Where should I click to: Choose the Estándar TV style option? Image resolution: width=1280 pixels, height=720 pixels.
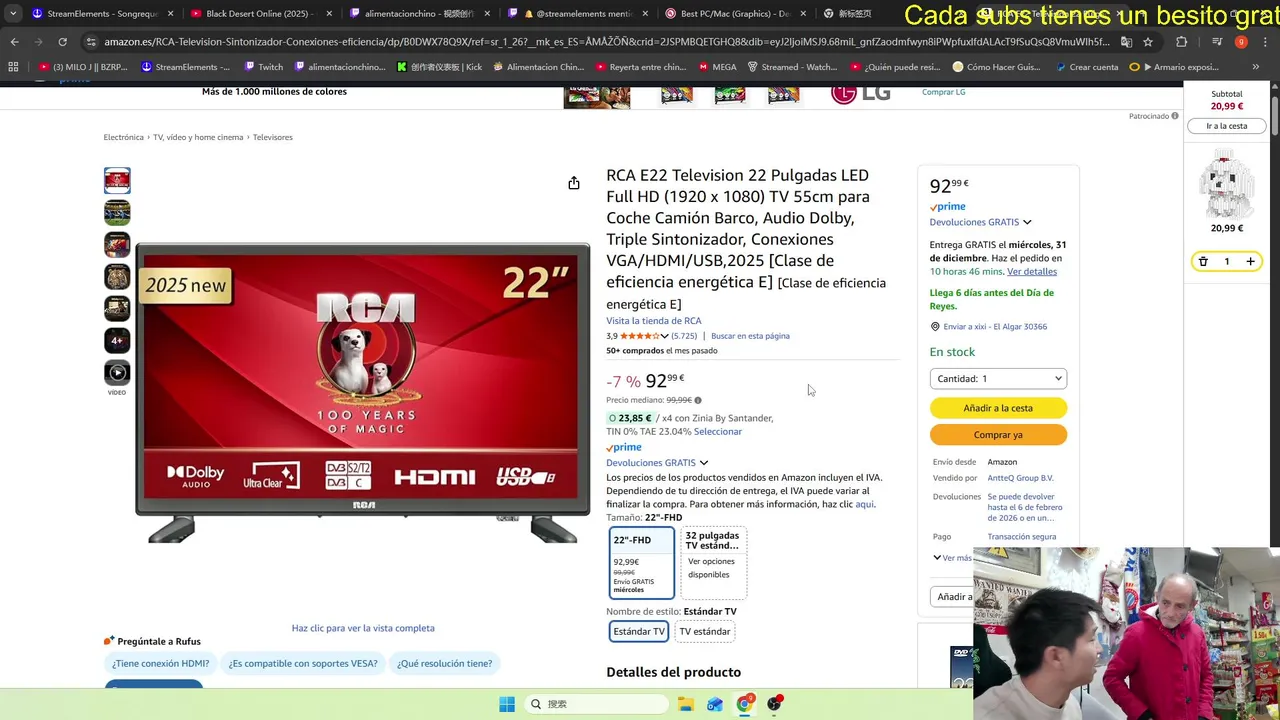pos(639,631)
